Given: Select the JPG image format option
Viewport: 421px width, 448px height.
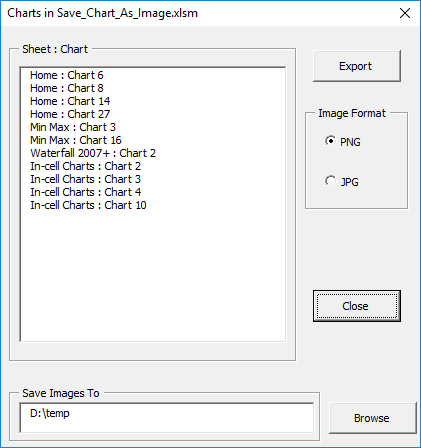Looking at the screenshot, I should click(x=342, y=182).
